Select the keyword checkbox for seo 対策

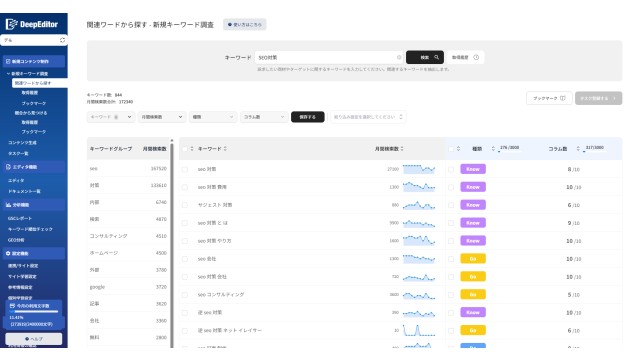point(185,169)
